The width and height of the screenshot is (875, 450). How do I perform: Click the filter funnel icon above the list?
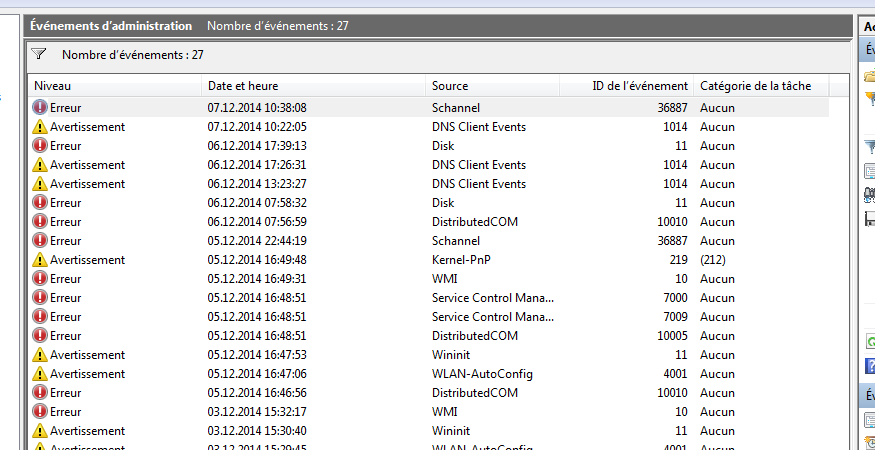point(39,55)
